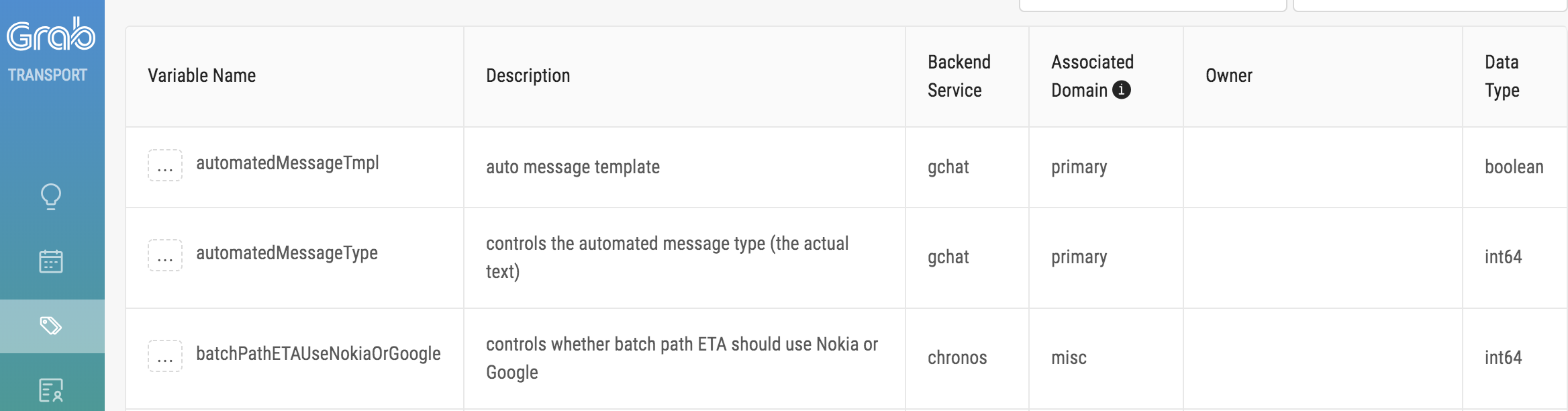The image size is (1568, 411).
Task: Open options menu for automatedMessageType
Action: click(165, 255)
